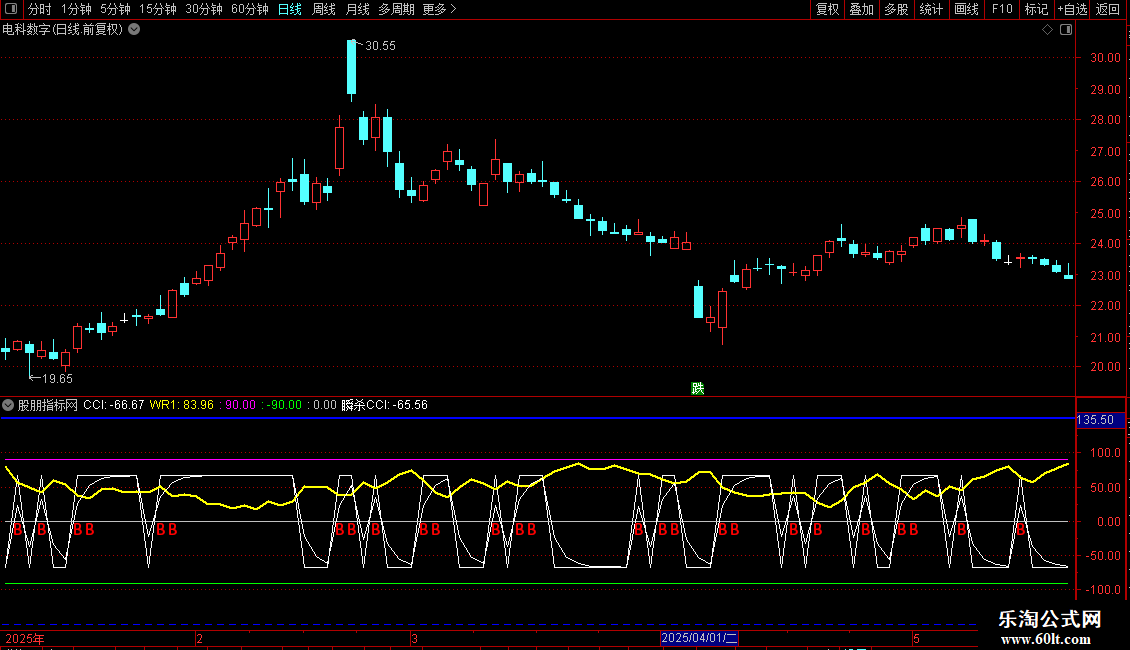Click the diamond icon at chart top-right
Viewport: 1130px width, 650px height.
(x=1047, y=30)
